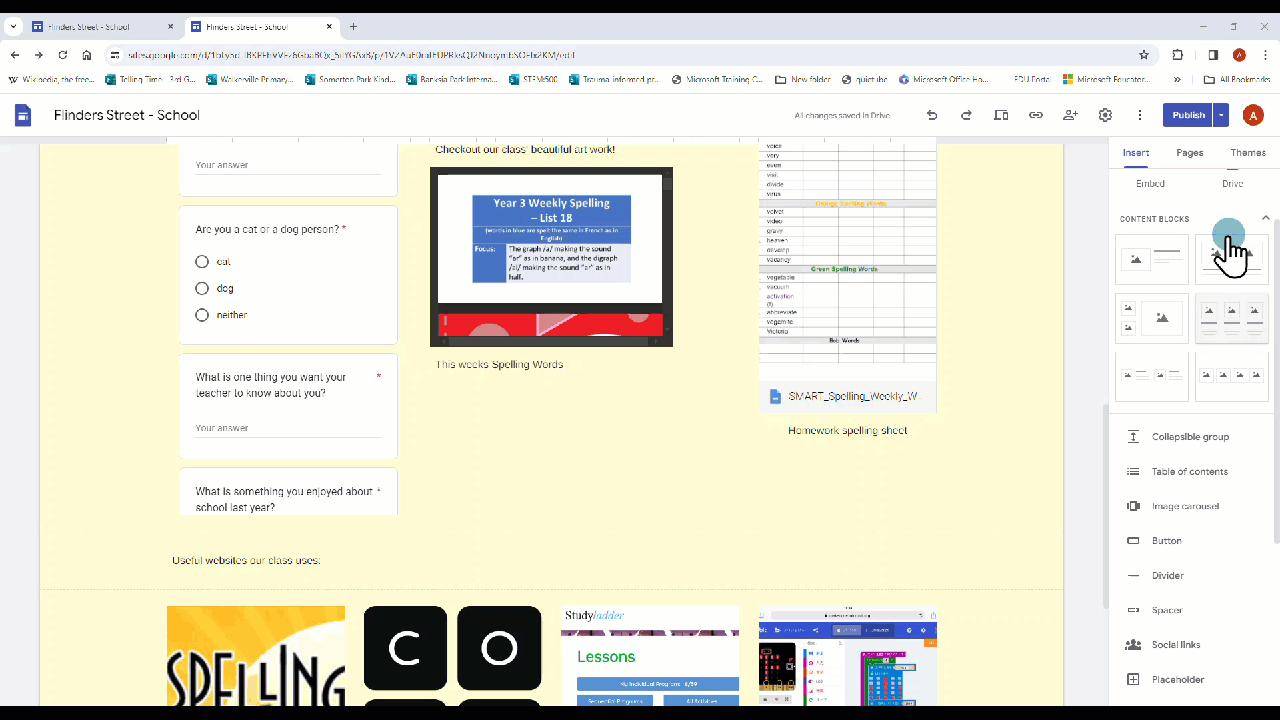Click the Google Sites home logo
Screen dimensions: 1280x720
pyautogui.click(x=23, y=115)
